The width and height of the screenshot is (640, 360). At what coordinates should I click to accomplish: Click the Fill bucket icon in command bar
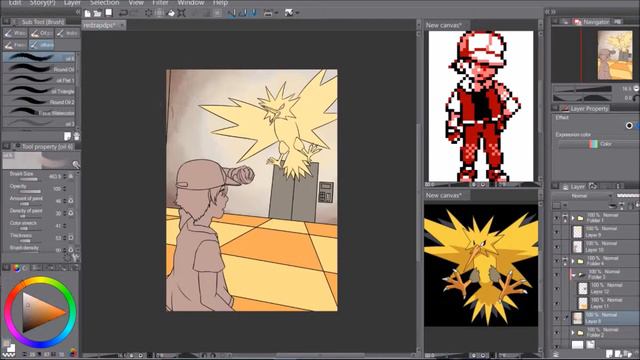coord(171,13)
